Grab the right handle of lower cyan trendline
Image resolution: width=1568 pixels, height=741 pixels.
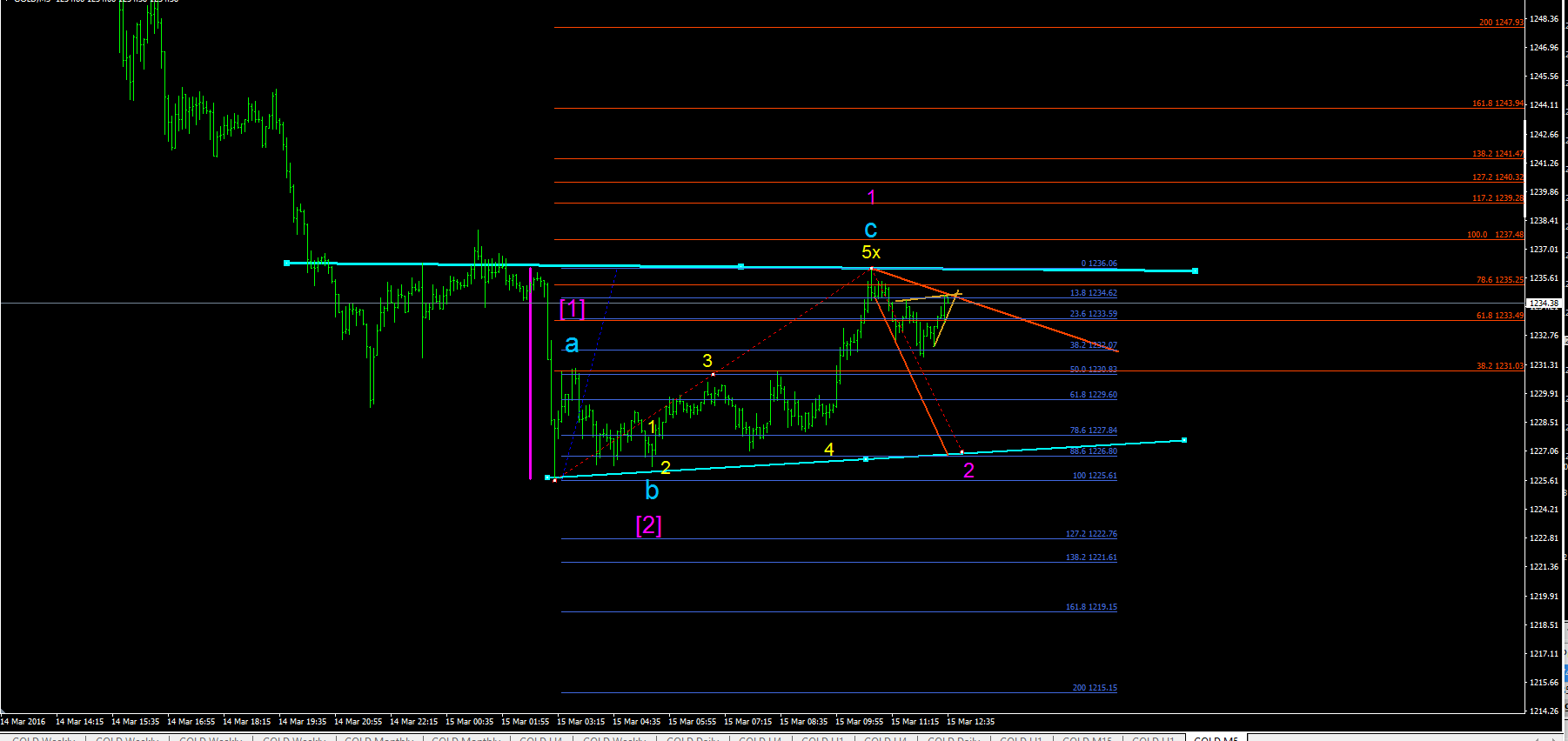(1184, 440)
